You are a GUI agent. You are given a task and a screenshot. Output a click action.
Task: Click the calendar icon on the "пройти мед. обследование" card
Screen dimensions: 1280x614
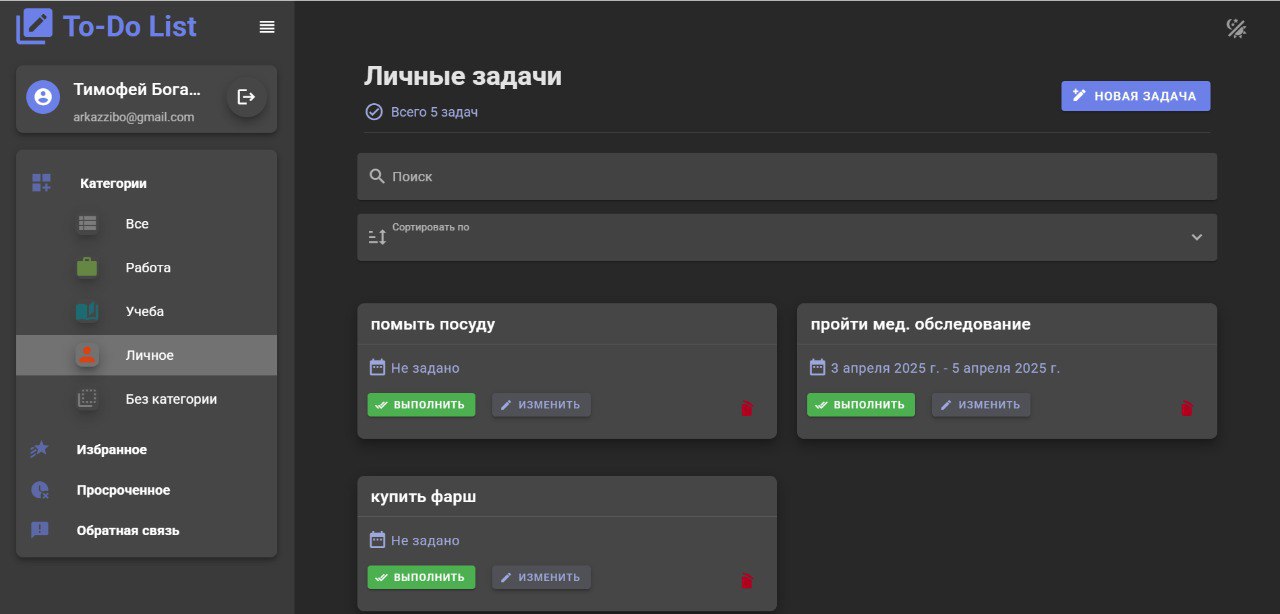tap(817, 367)
